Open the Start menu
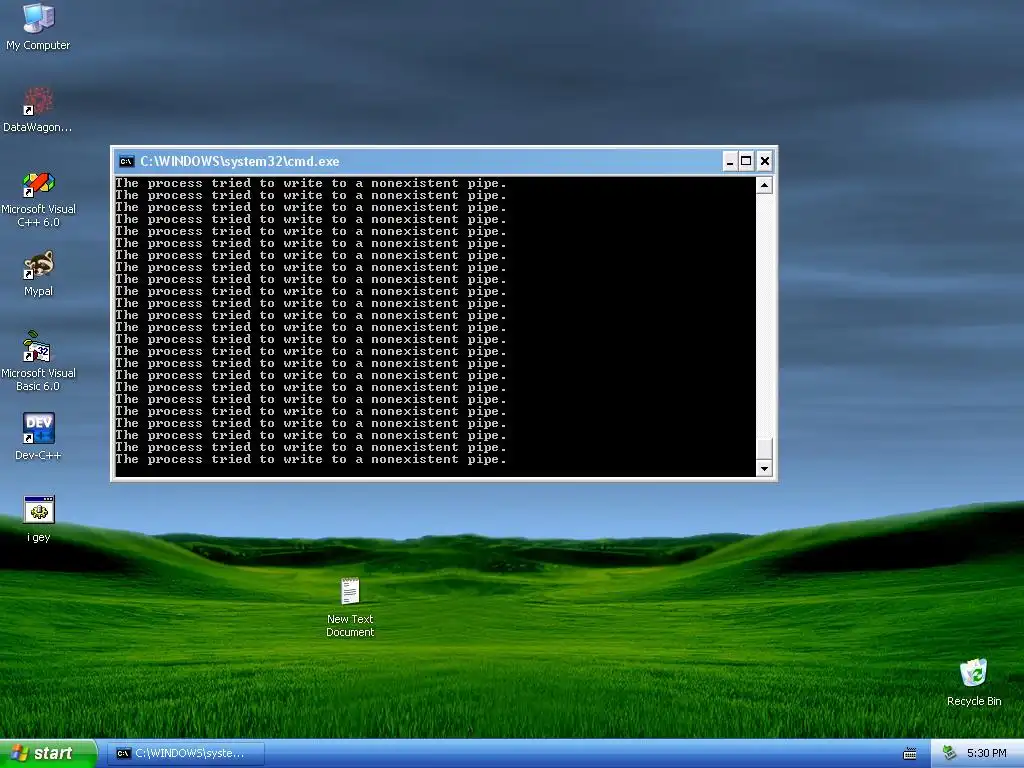 pyautogui.click(x=48, y=754)
